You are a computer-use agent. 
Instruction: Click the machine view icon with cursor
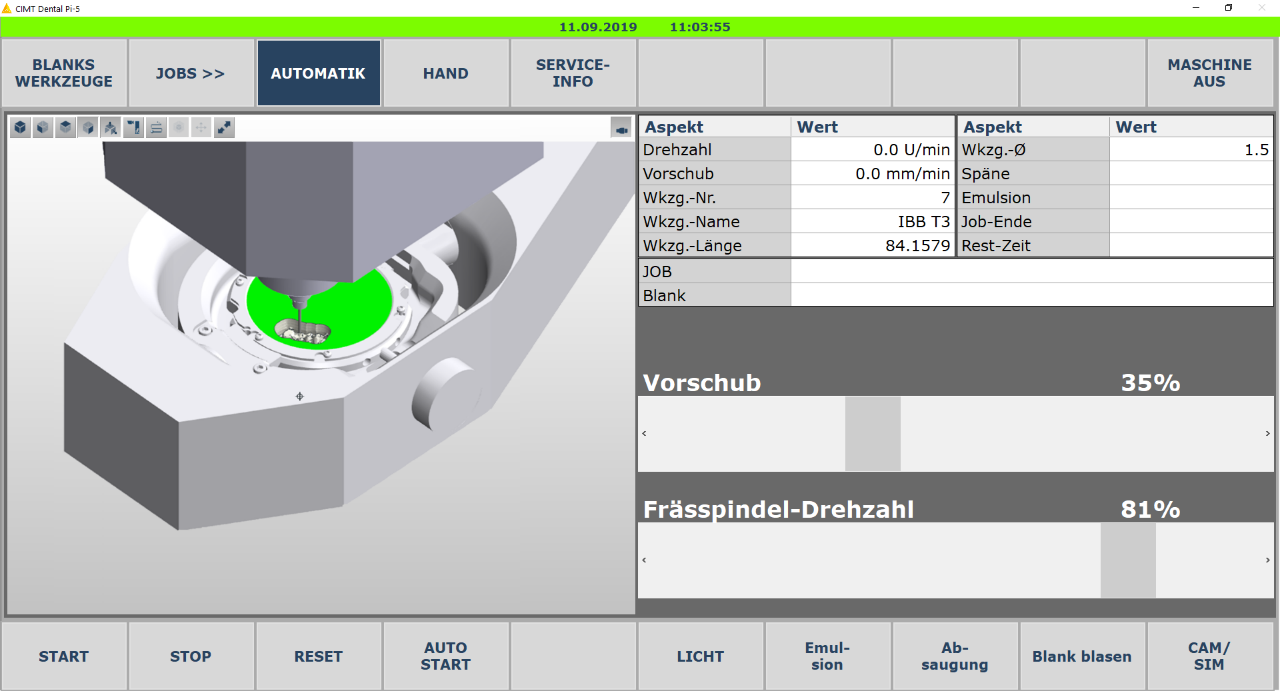(110, 128)
